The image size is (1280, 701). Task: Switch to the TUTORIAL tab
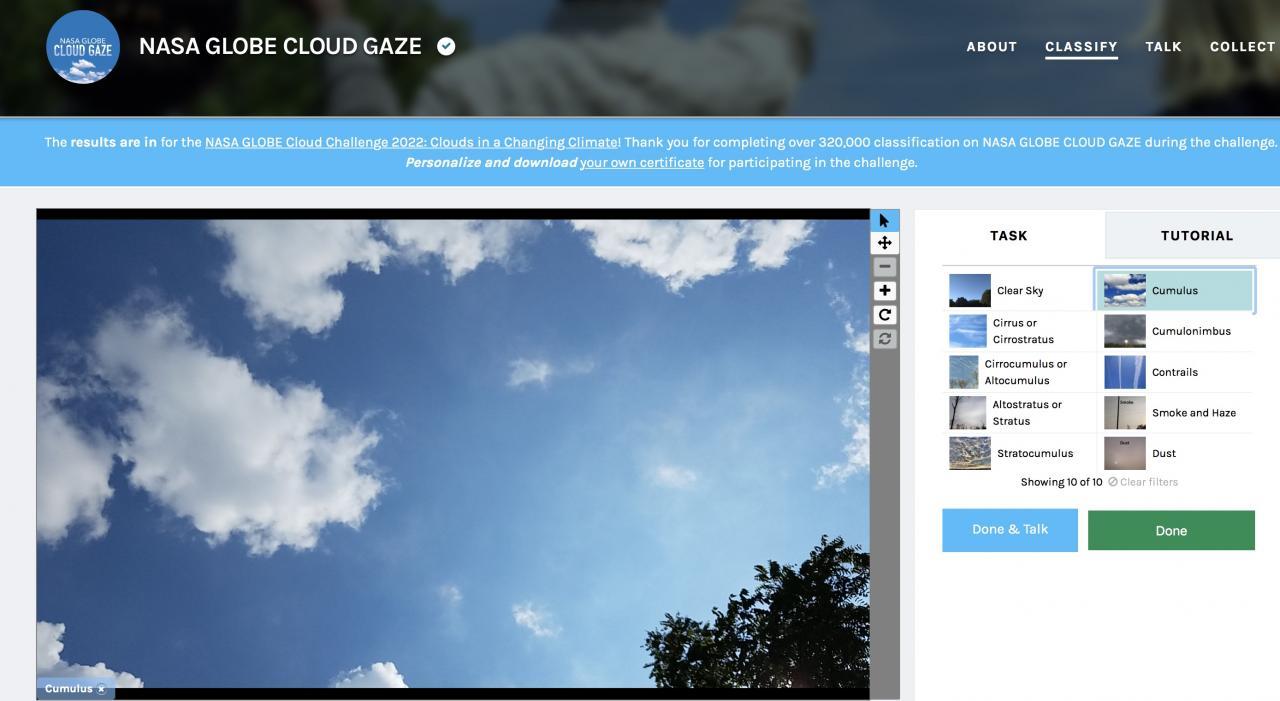[1196, 236]
